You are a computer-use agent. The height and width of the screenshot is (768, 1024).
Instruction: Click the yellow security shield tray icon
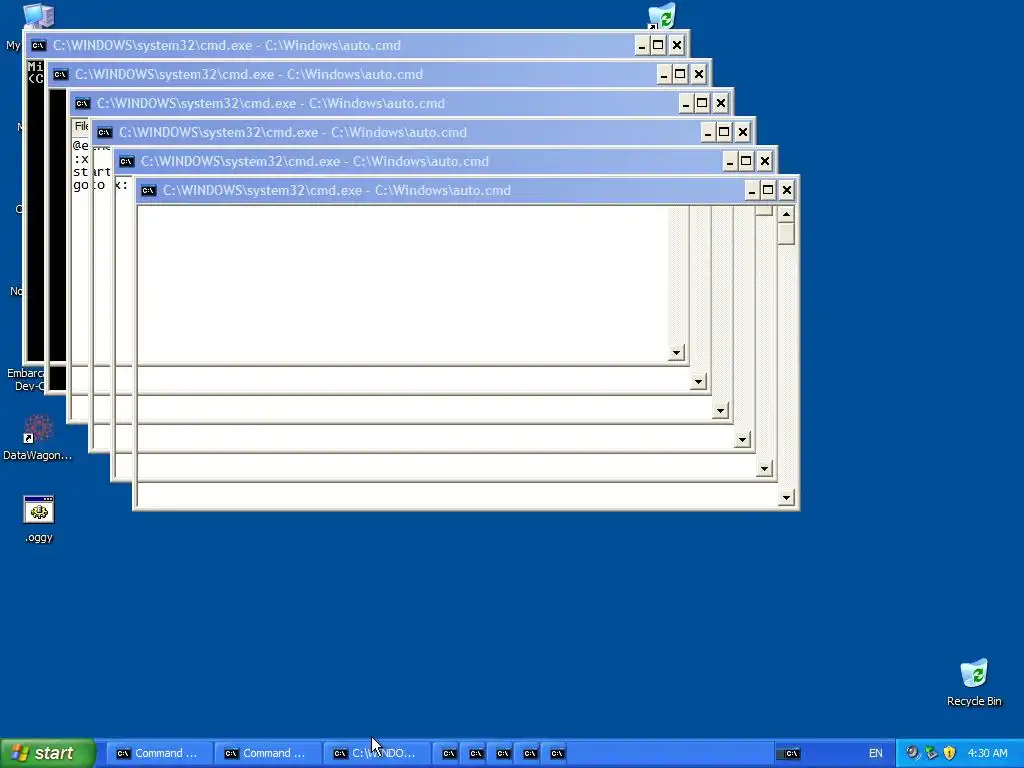(950, 753)
